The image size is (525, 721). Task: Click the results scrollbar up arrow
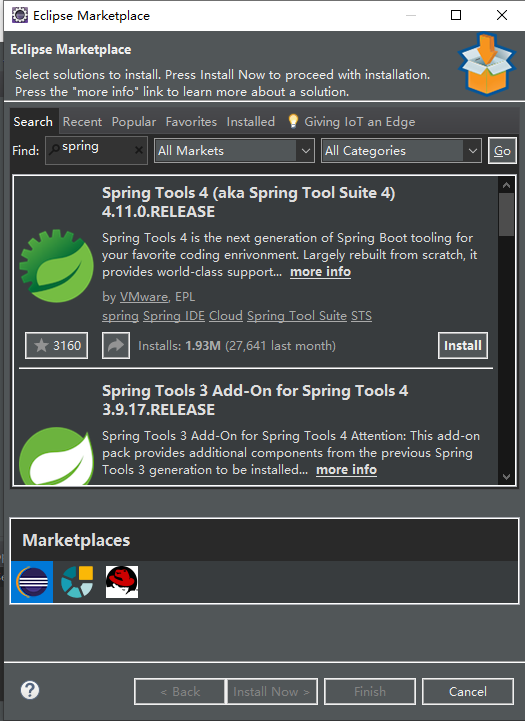[506, 185]
